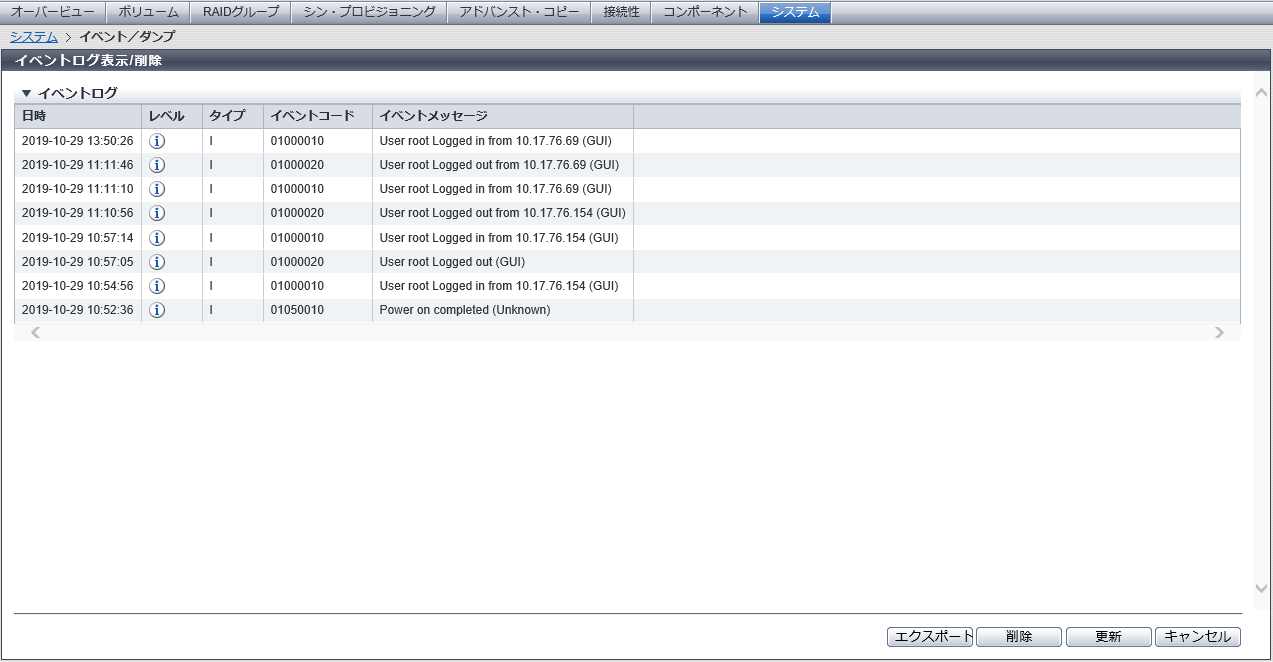The width and height of the screenshot is (1273, 662).
Task: Click info icon for 11:11:46 logout event
Action: 157,165
